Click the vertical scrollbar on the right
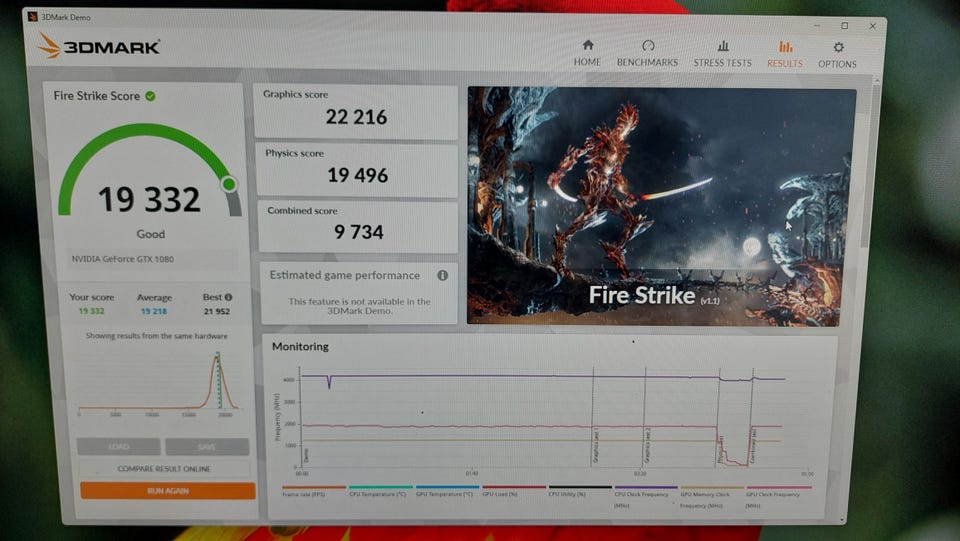 coord(870,165)
